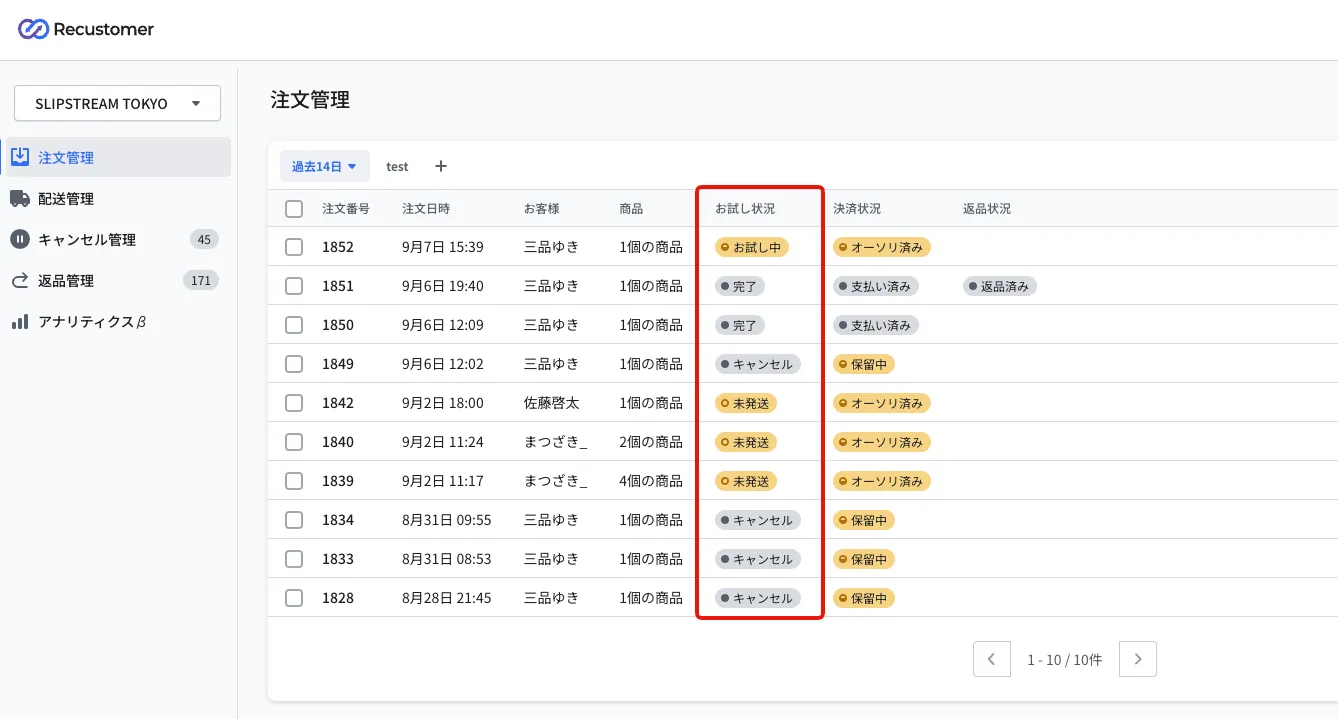Image resolution: width=1338 pixels, height=719 pixels.
Task: Check the box for order 1840
Action: 294,442
